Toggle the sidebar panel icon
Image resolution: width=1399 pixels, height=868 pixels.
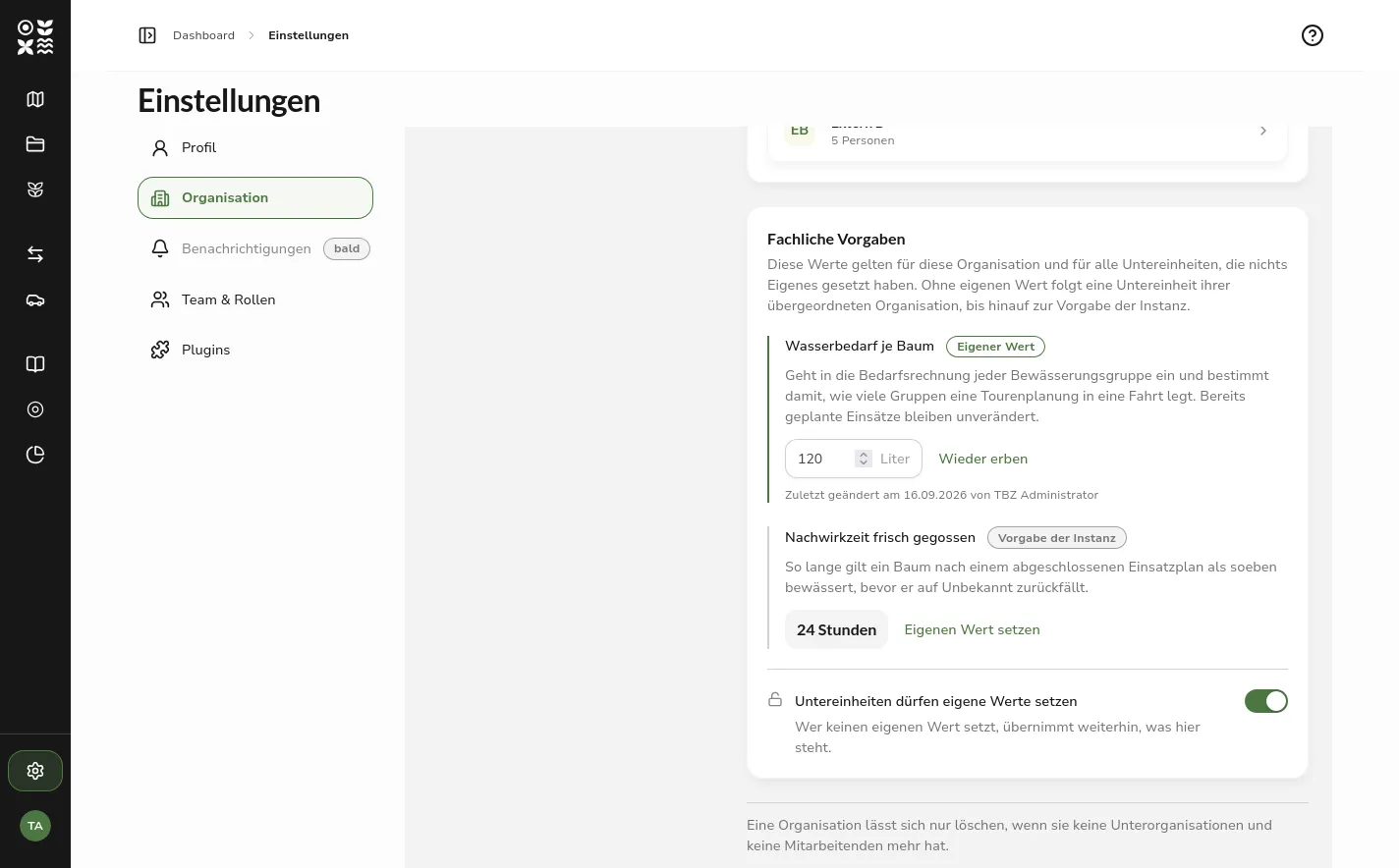(147, 35)
